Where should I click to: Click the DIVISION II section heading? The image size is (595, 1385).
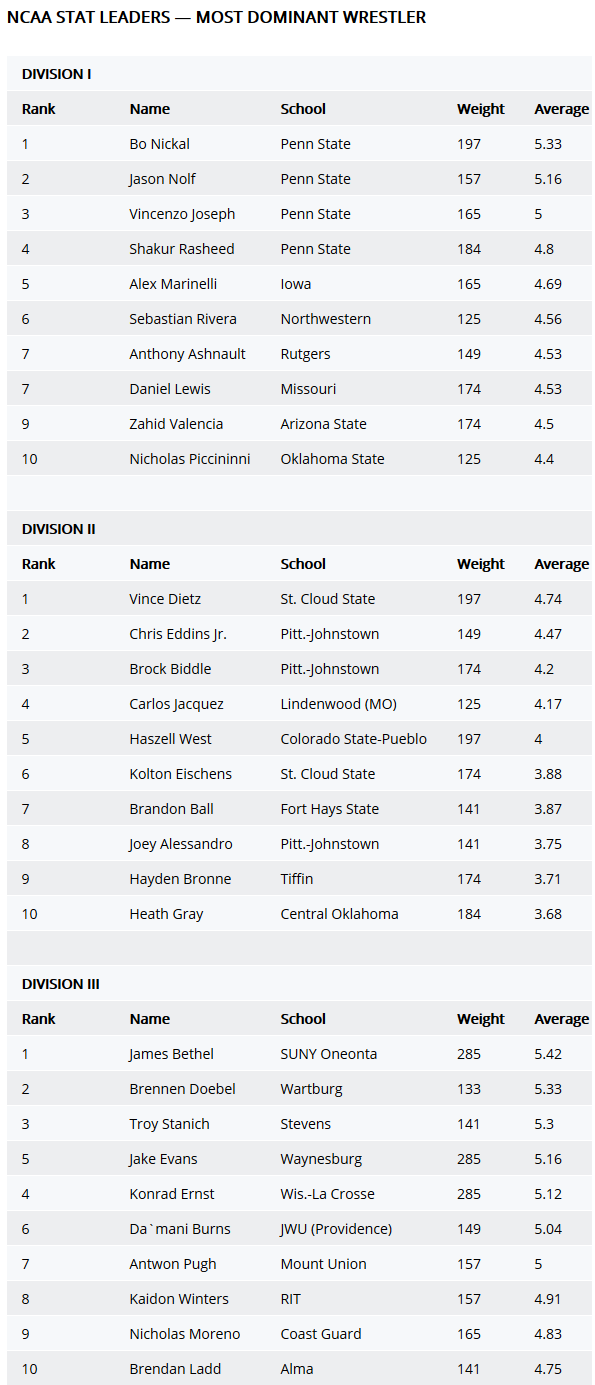(58, 529)
